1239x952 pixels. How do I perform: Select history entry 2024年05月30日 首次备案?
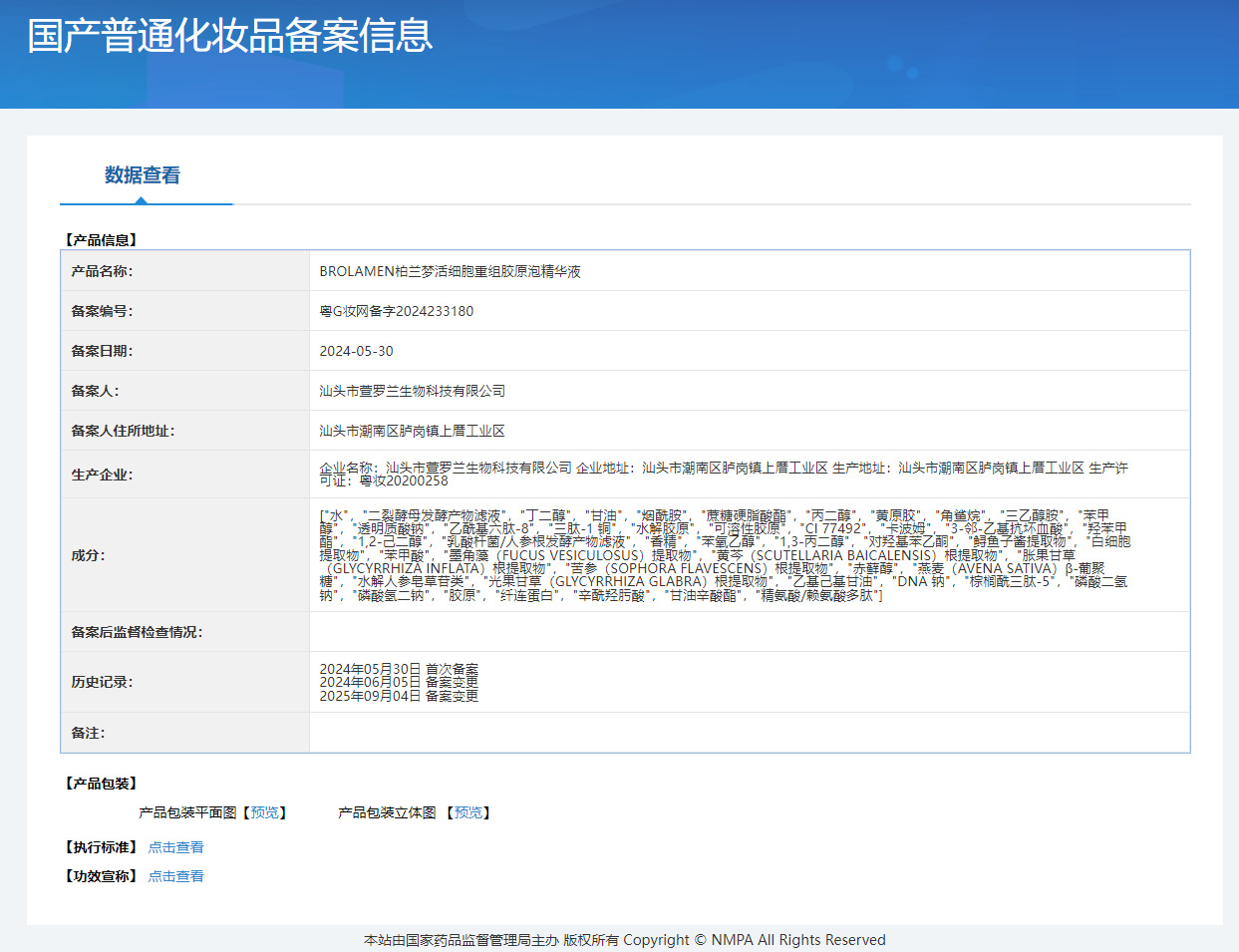(399, 669)
